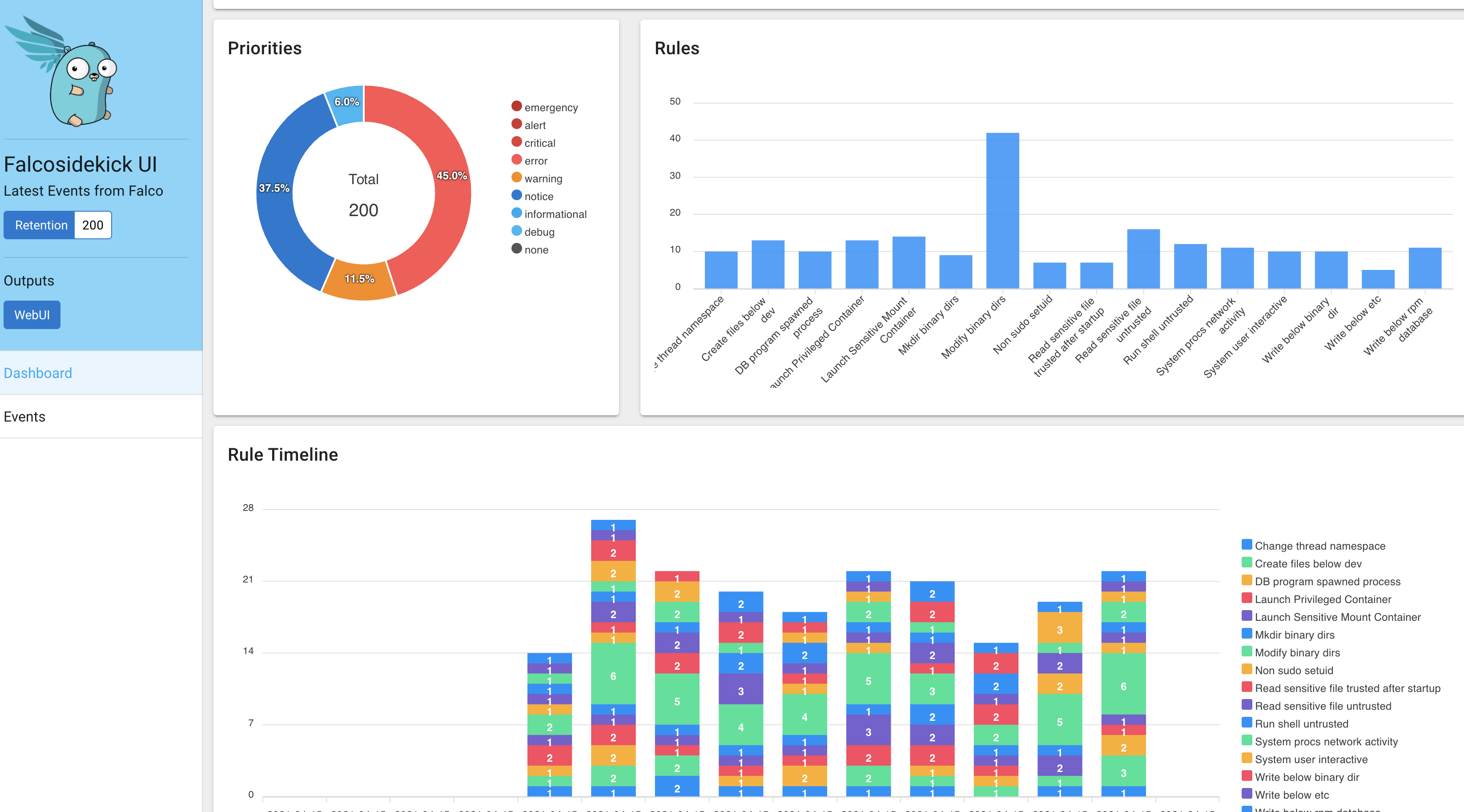Toggle the emergency legend dot
Viewport: 1464px width, 812px height.
click(x=516, y=106)
